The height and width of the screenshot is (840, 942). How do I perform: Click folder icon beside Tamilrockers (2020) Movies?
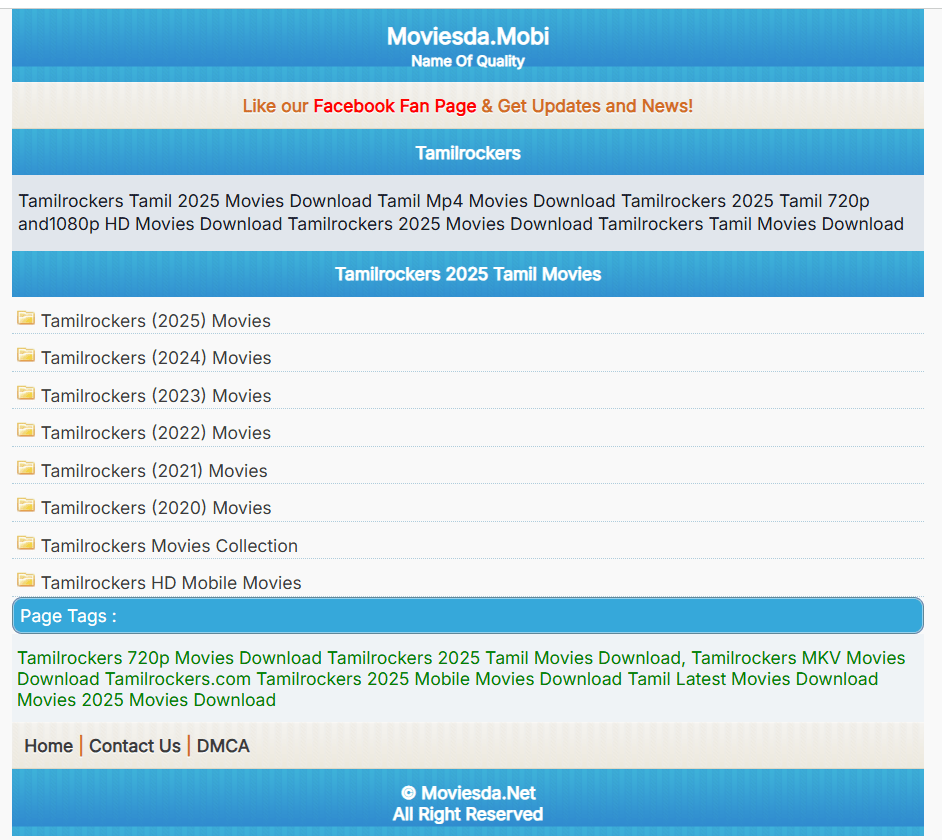pyautogui.click(x=26, y=505)
